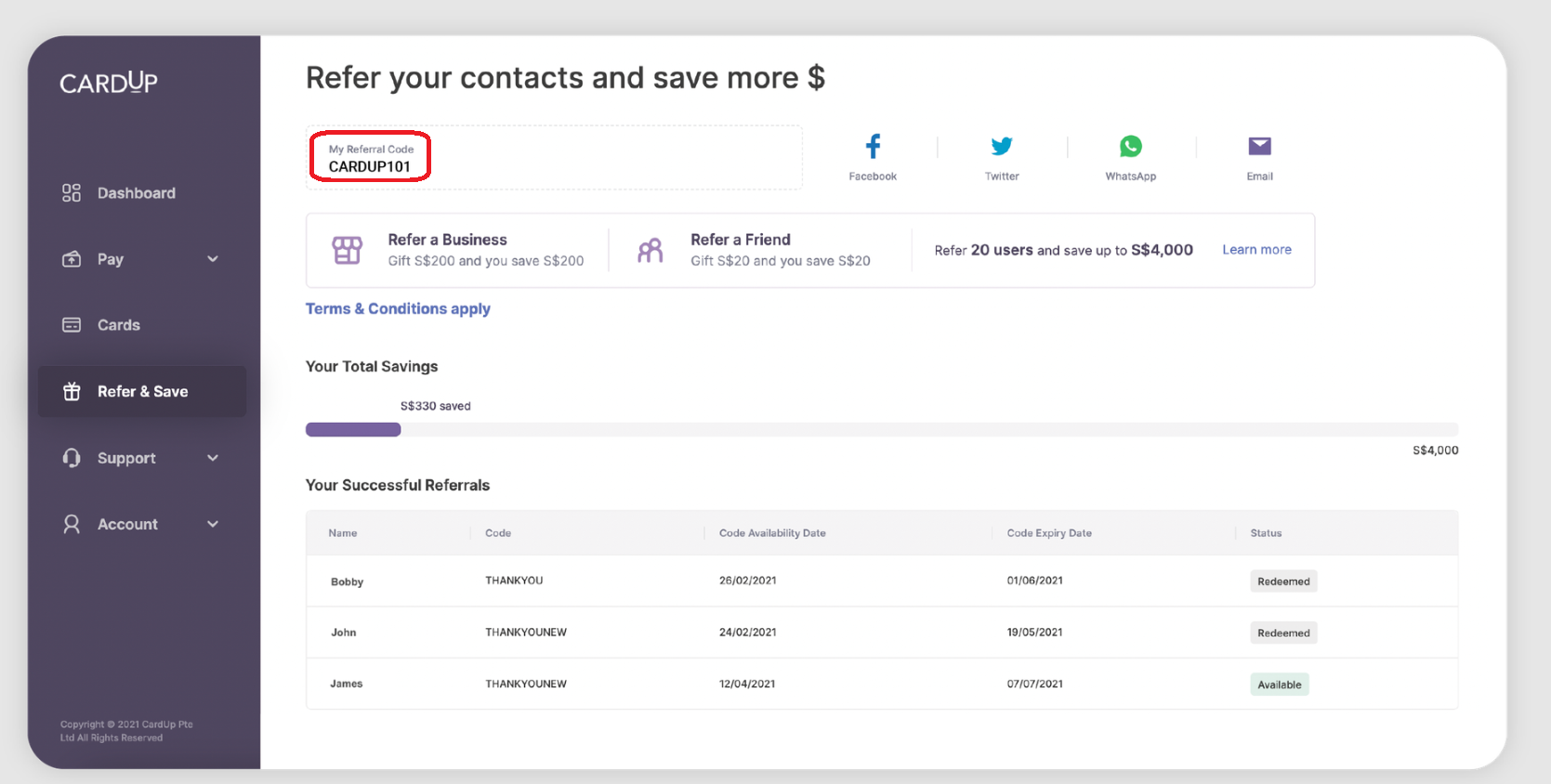Click the Available status badge for James

pos(1279,685)
